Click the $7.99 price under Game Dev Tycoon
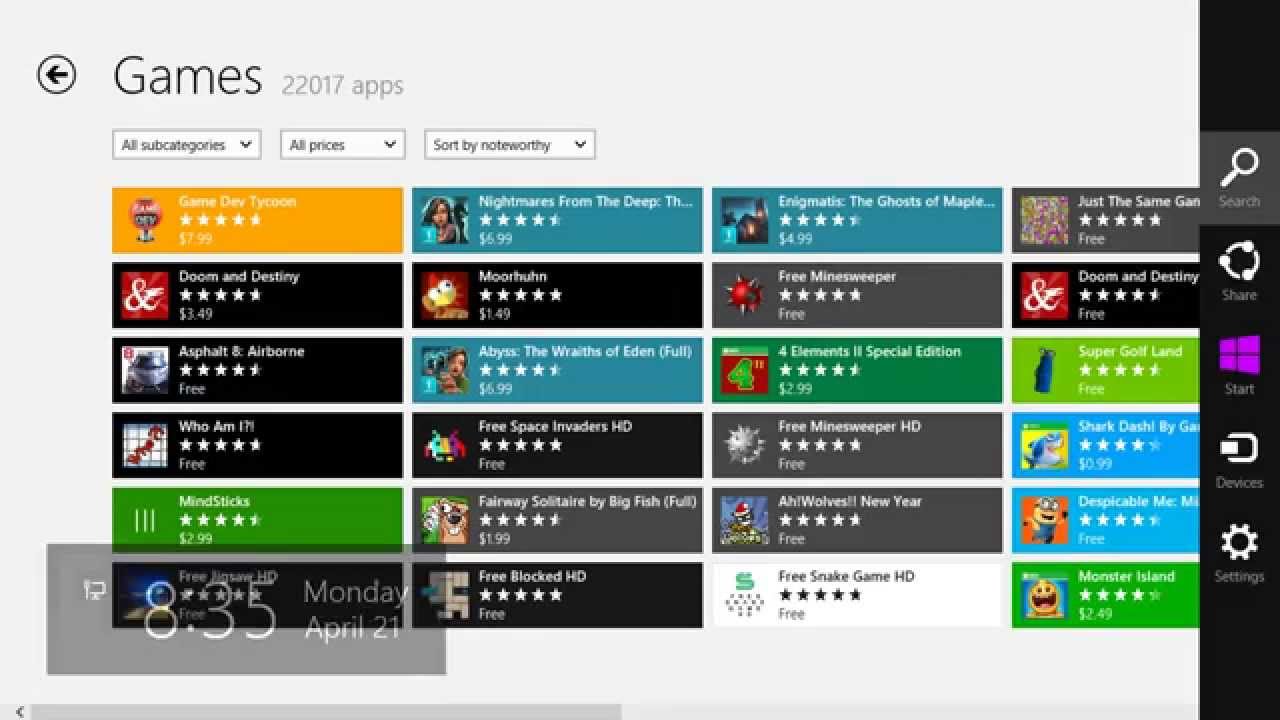The image size is (1280, 720). [x=195, y=239]
